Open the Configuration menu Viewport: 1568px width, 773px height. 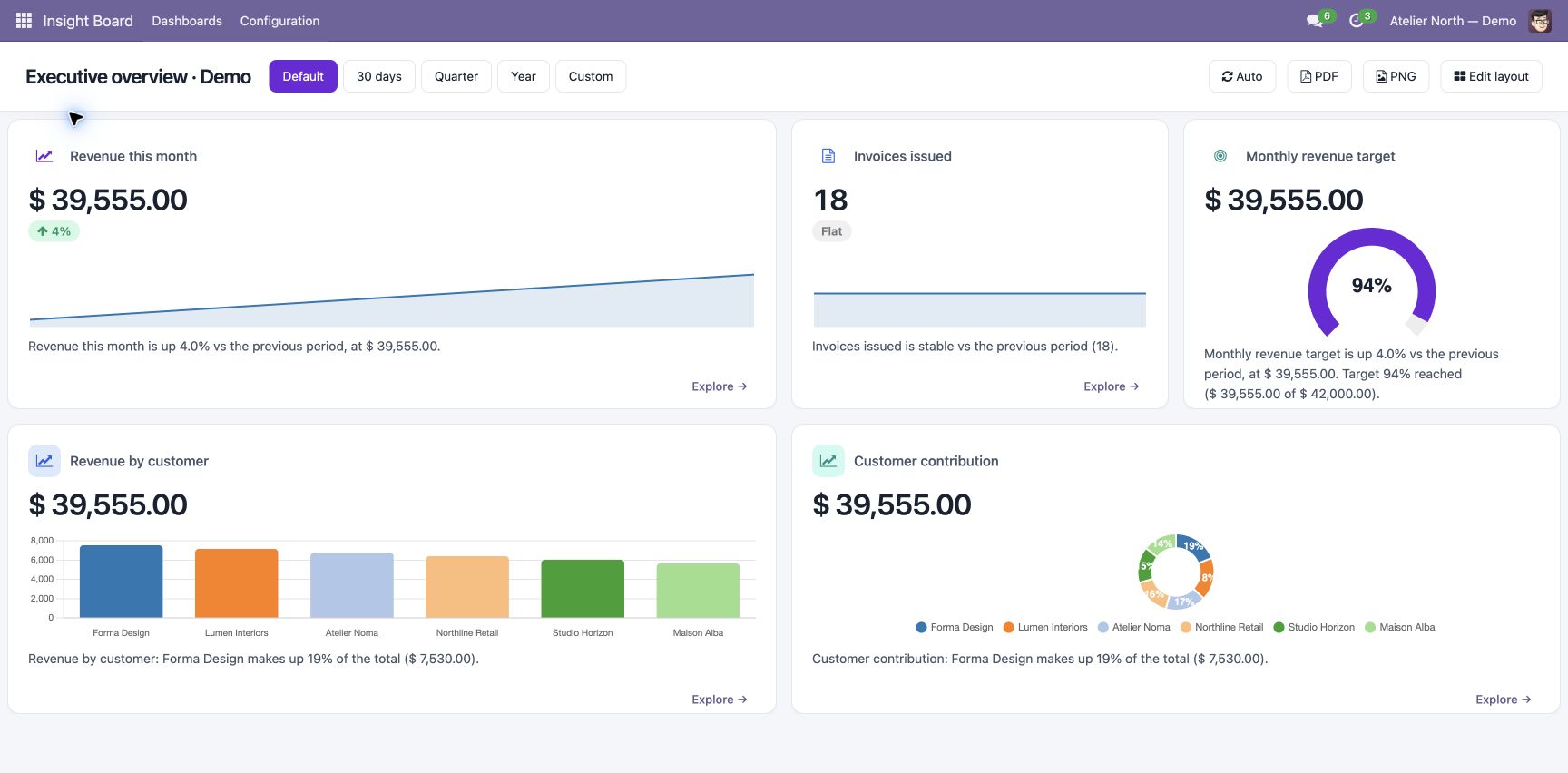(279, 21)
